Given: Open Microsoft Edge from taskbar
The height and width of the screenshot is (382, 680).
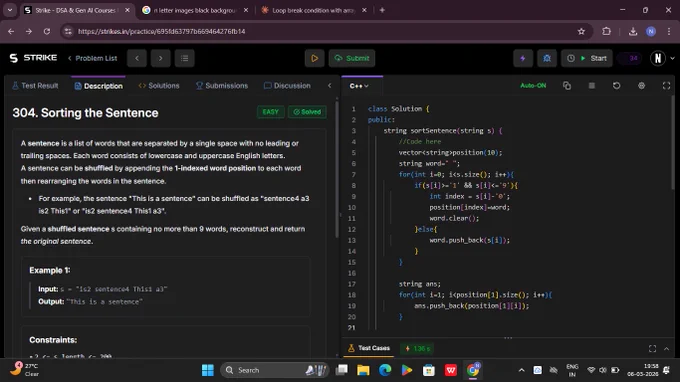Looking at the screenshot, I should [x=385, y=370].
